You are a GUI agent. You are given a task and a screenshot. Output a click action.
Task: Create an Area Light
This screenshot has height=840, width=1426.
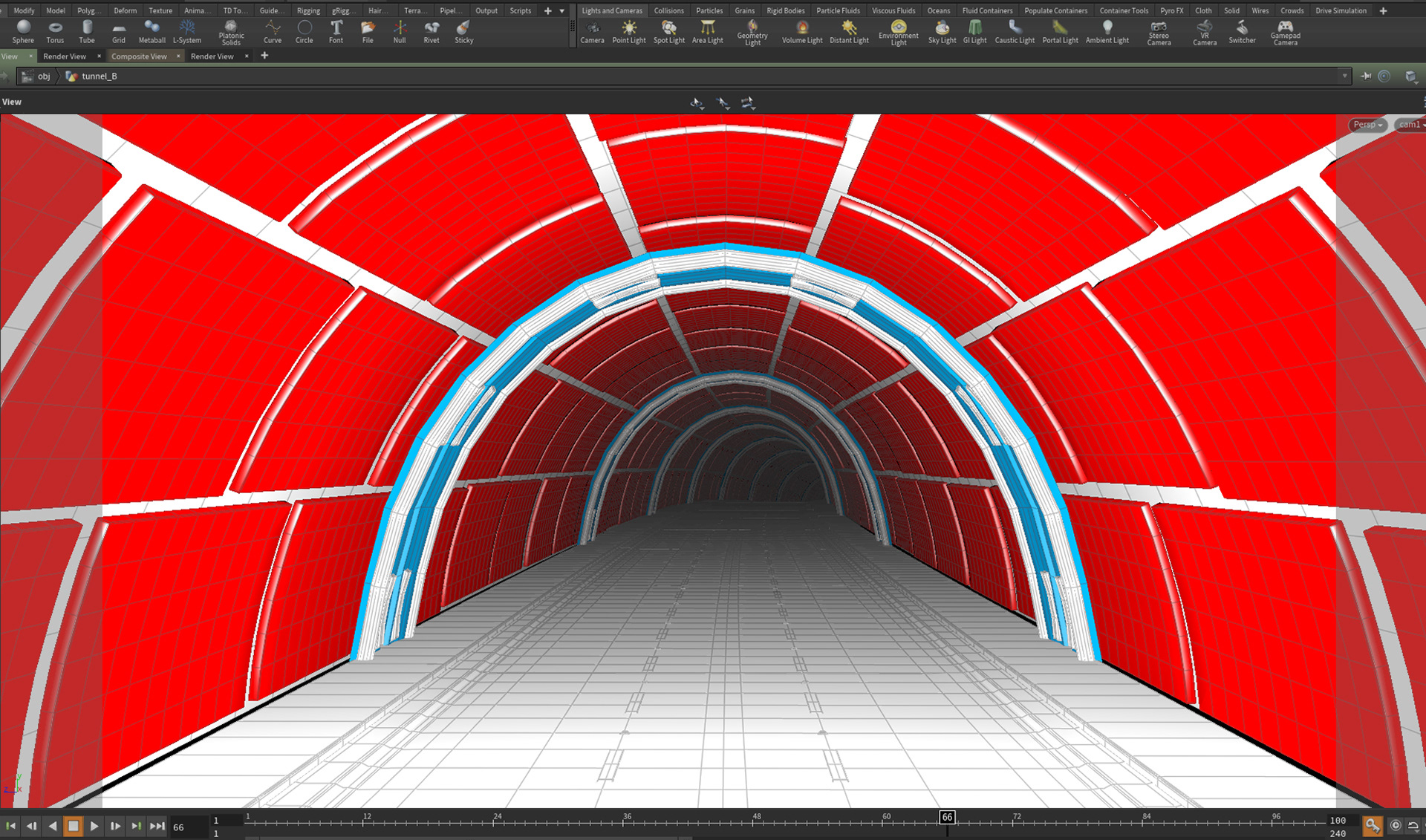708,32
